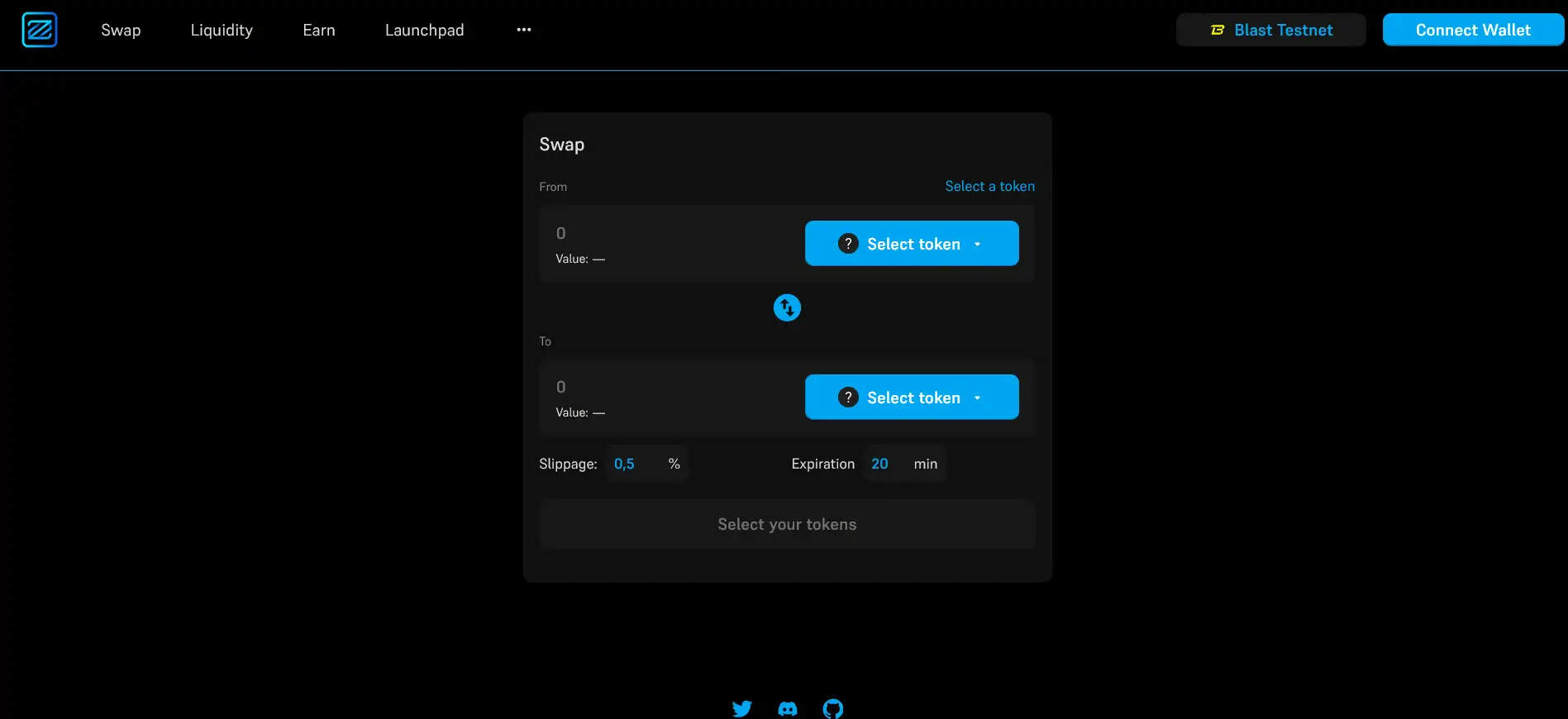Open the Blast Testnet network selector
This screenshot has width=1568, height=719.
click(1270, 30)
